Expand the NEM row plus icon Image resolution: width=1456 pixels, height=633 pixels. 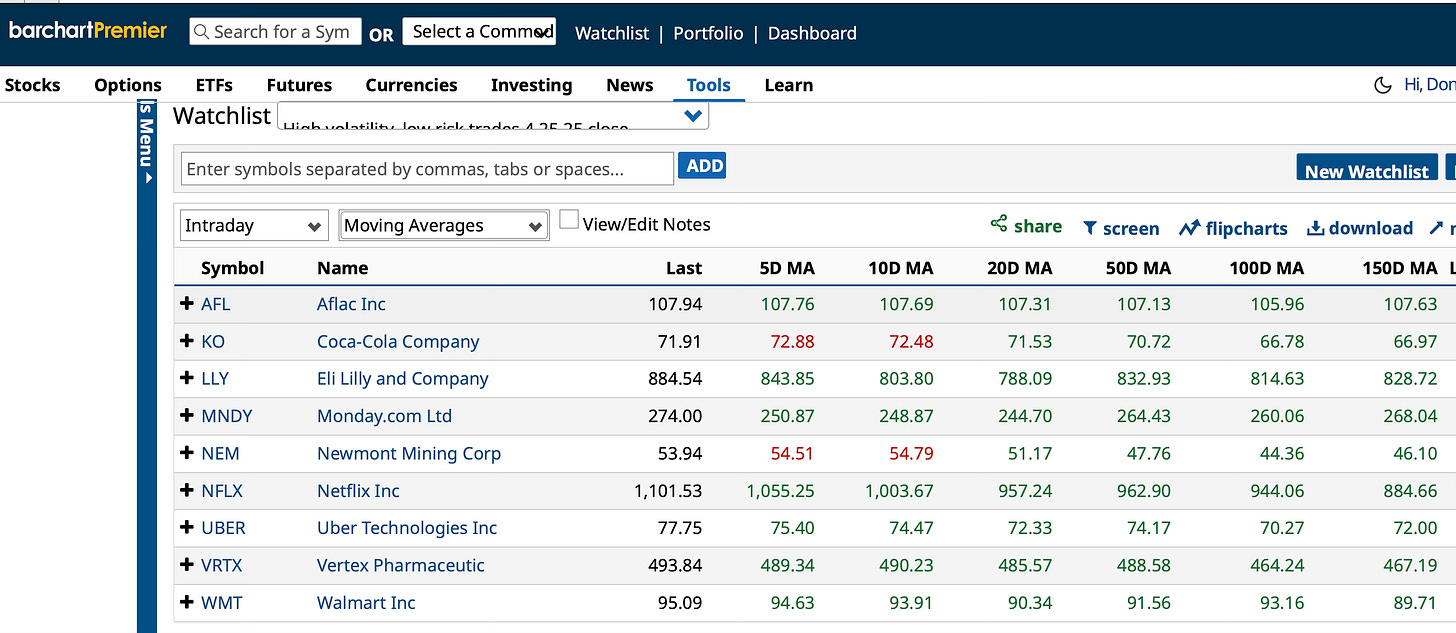pos(186,453)
